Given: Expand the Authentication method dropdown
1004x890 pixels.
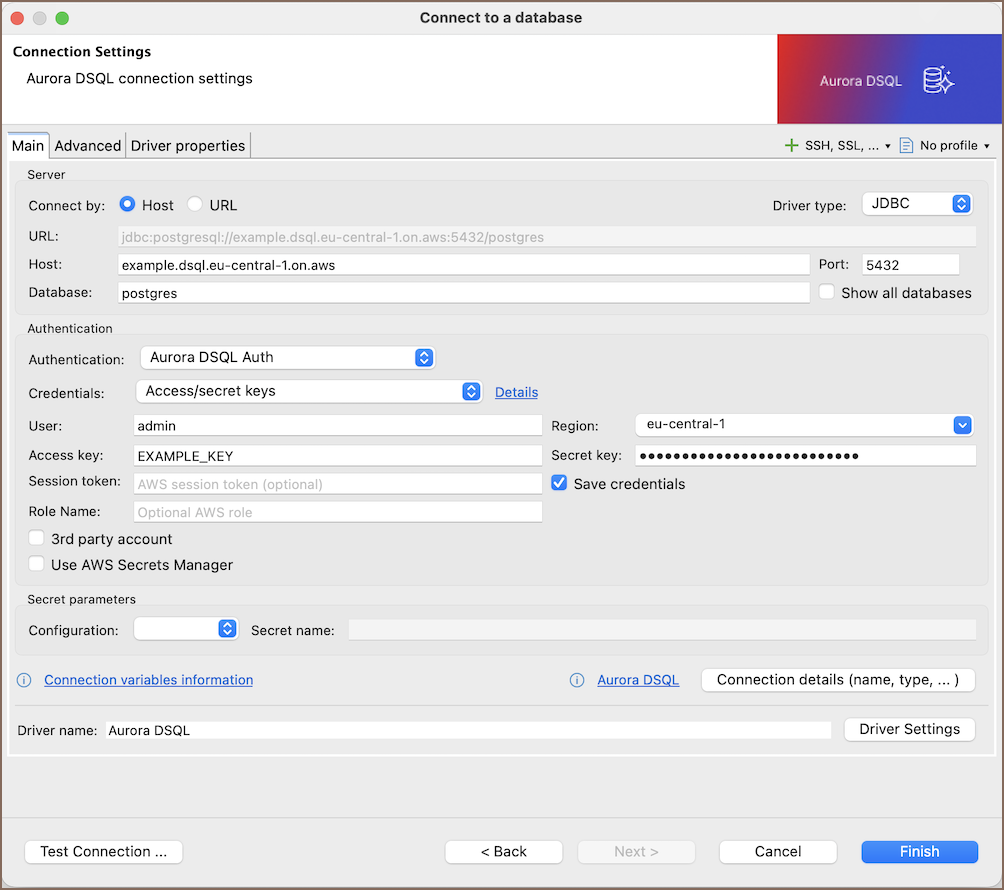Looking at the screenshot, I should click(x=287, y=358).
